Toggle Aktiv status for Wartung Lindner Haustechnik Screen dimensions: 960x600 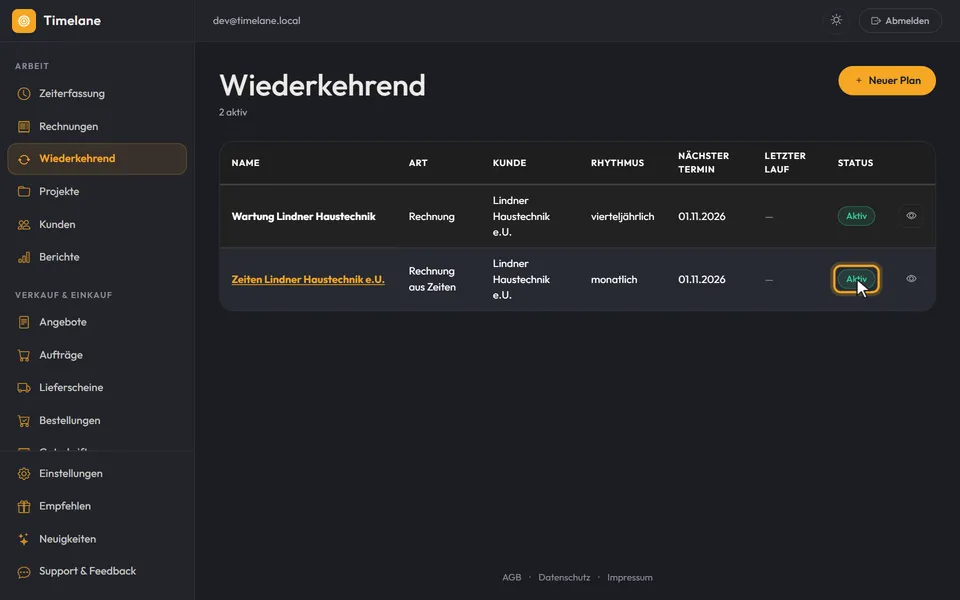tap(856, 216)
